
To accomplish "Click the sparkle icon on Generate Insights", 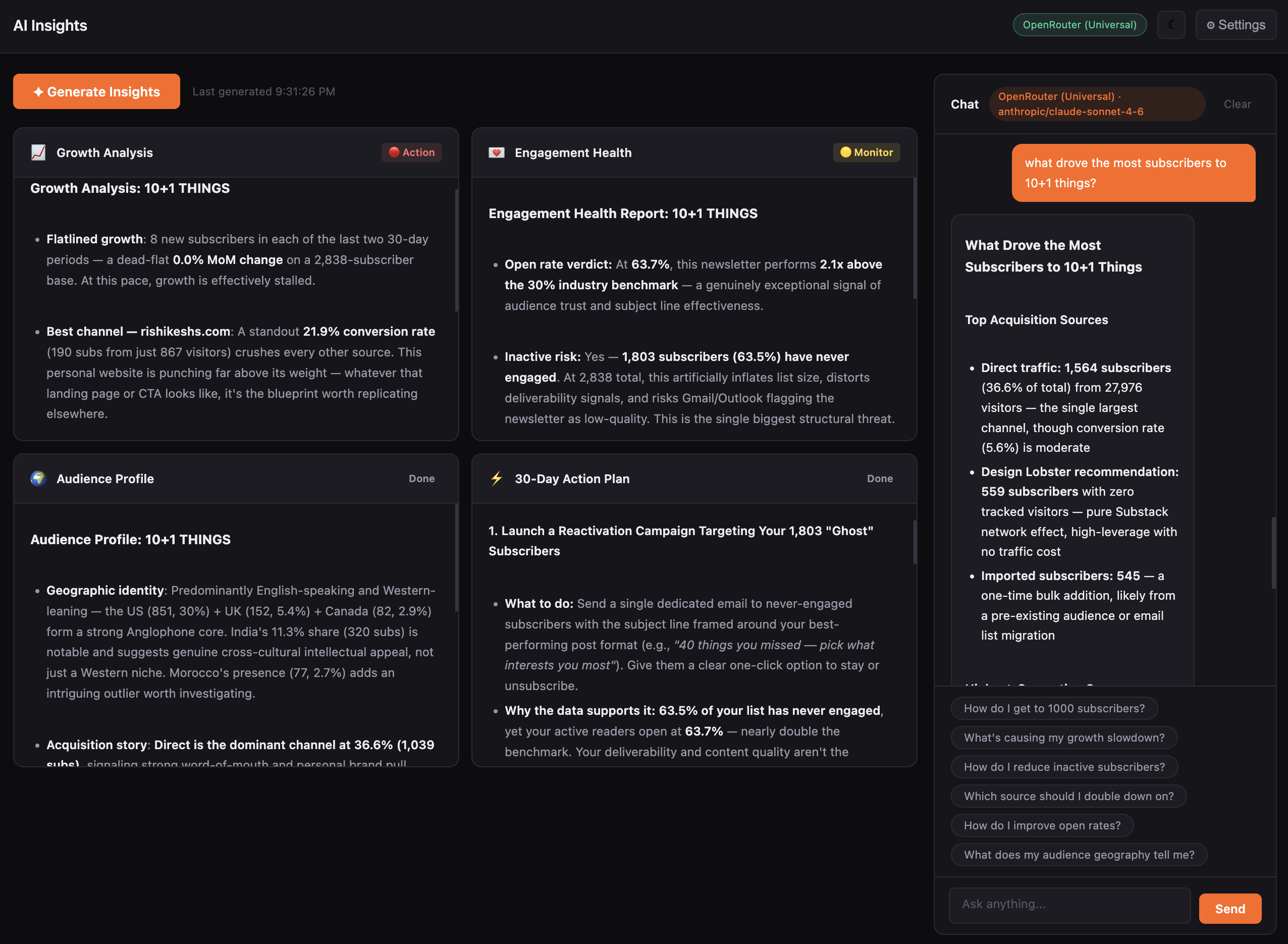I will [38, 91].
